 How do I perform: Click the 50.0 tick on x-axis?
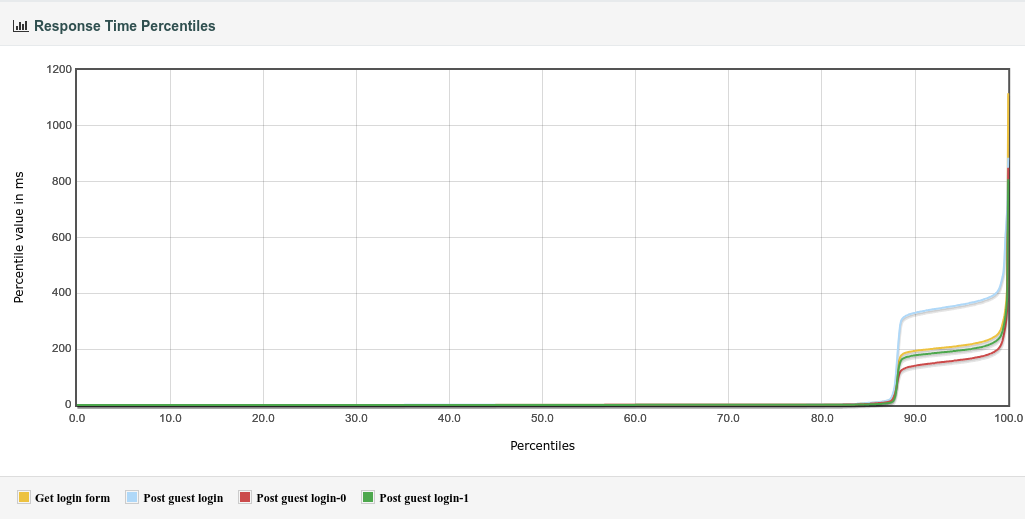click(543, 418)
